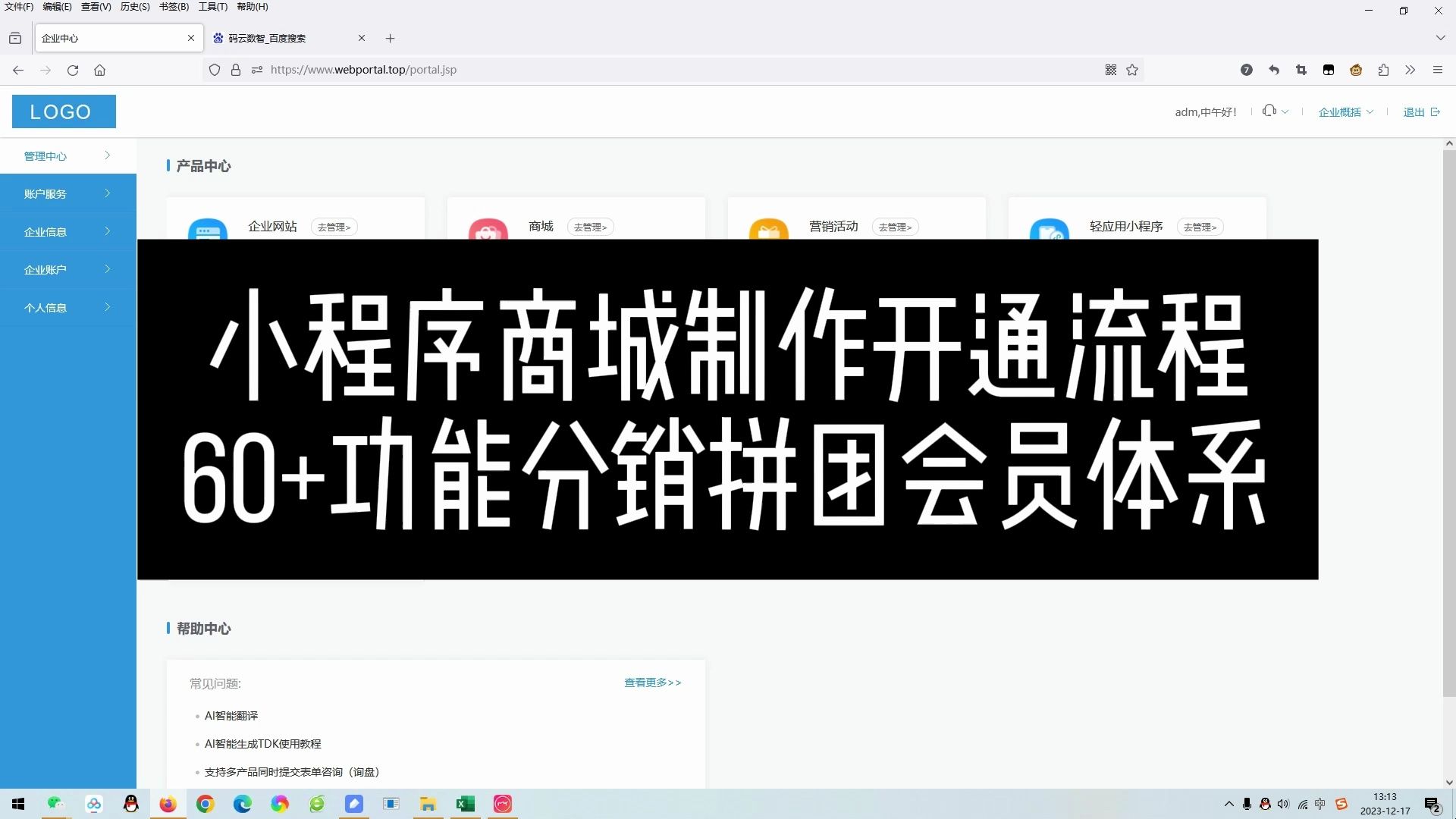Open the 历史(S) menu

[x=135, y=7]
